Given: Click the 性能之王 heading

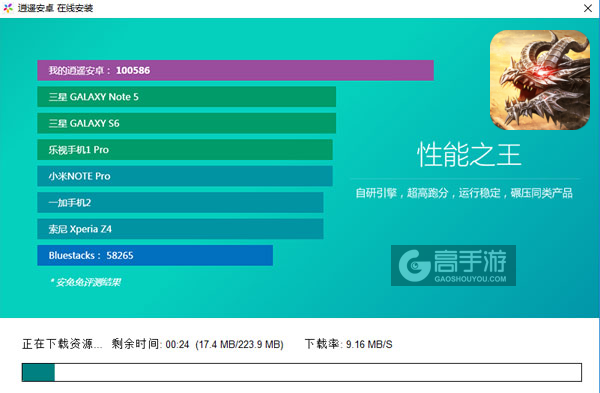Looking at the screenshot, I should [469, 155].
